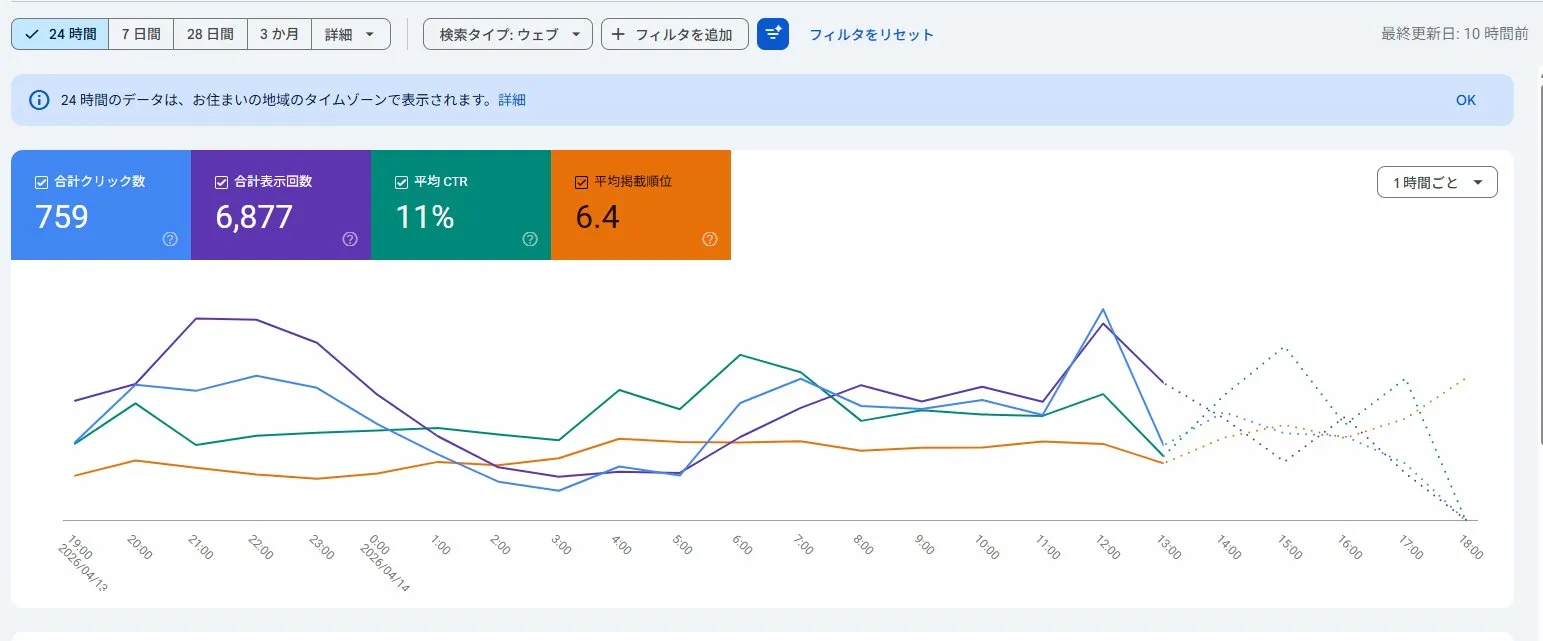This screenshot has width=1543, height=641.
Task: Click the info icon in the banner
Action: coord(39,100)
